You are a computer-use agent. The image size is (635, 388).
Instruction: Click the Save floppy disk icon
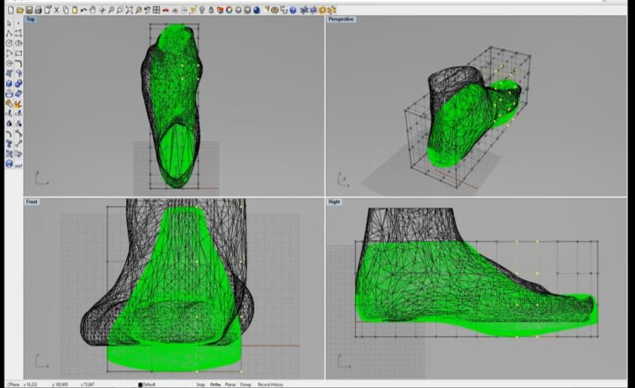pos(29,10)
